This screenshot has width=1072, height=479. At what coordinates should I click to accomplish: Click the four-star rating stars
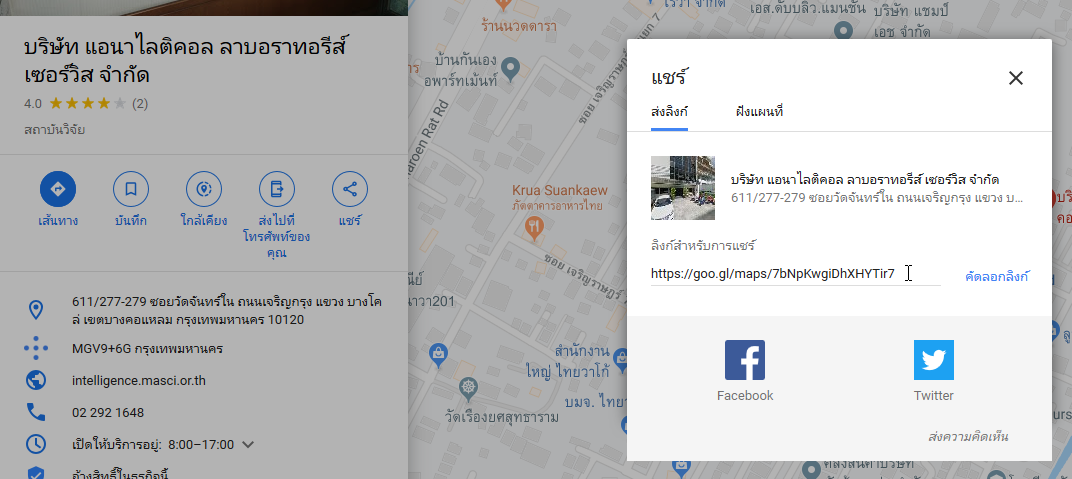[88, 104]
